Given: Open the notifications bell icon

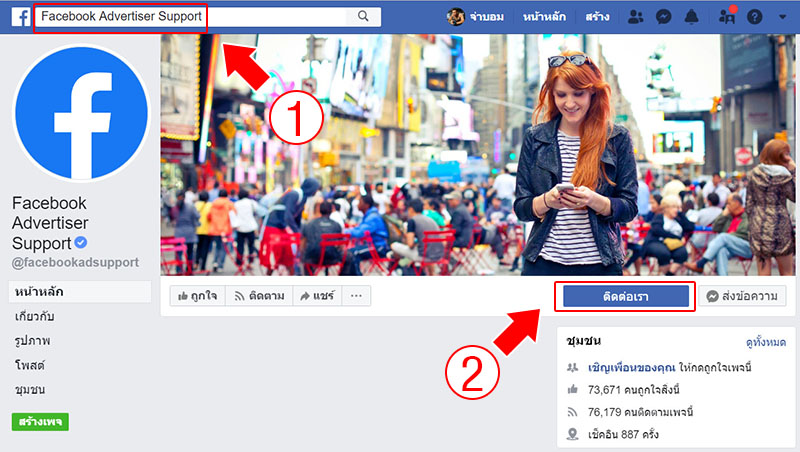Looking at the screenshot, I should click(691, 17).
